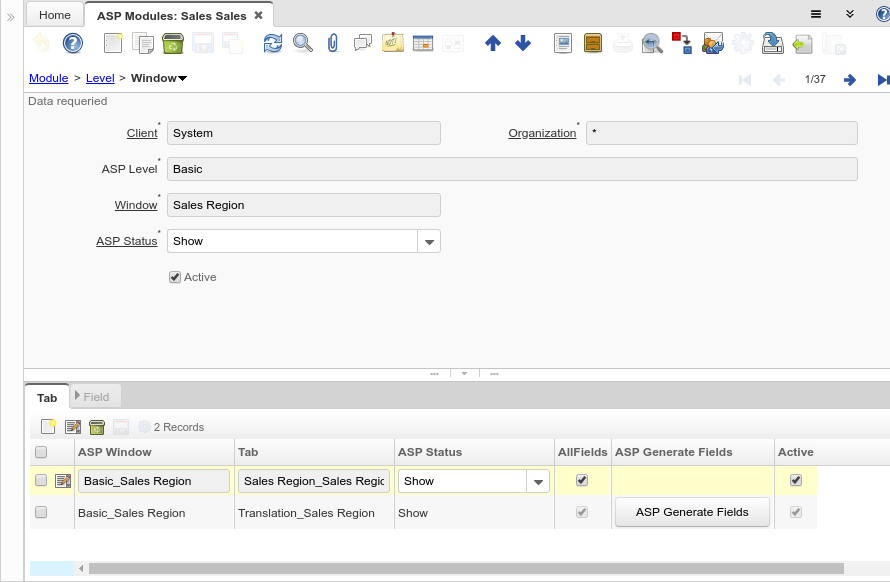This screenshot has height=582, width=890.
Task: Open the Chat speech-bubble icon
Action: coord(363,43)
